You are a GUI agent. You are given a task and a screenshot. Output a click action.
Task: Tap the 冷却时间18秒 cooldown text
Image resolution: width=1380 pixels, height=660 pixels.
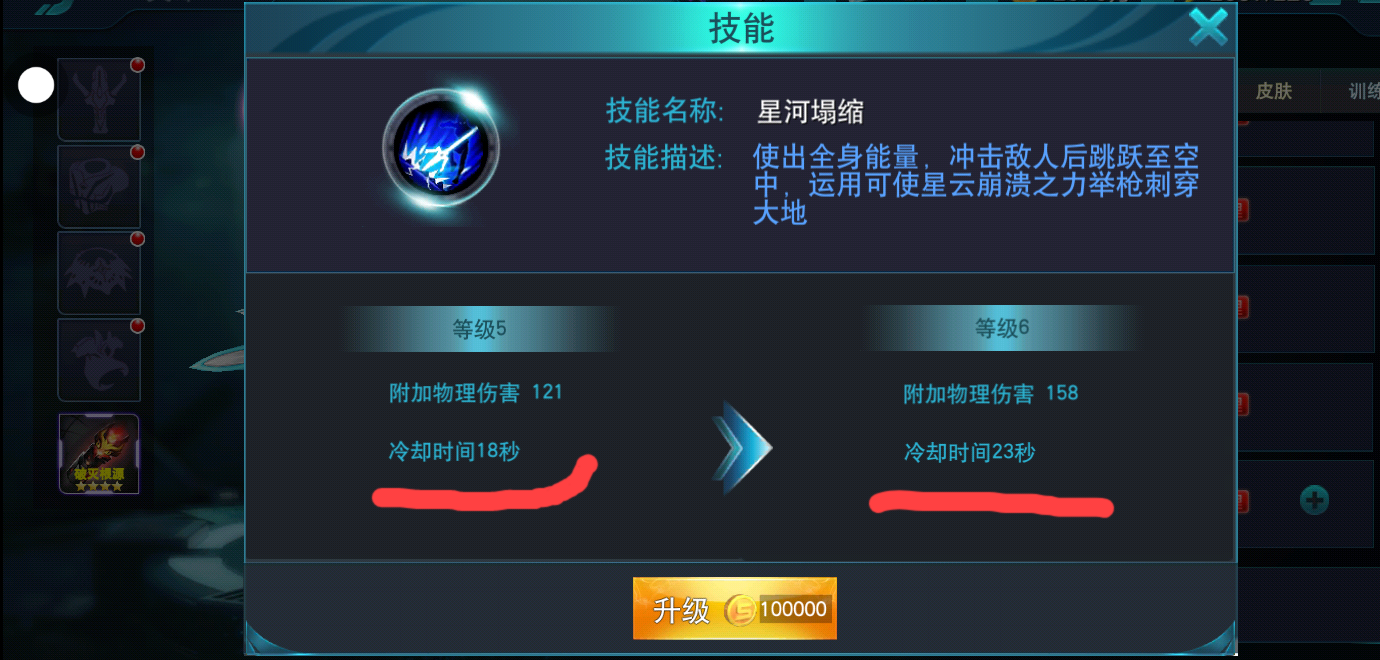click(455, 451)
